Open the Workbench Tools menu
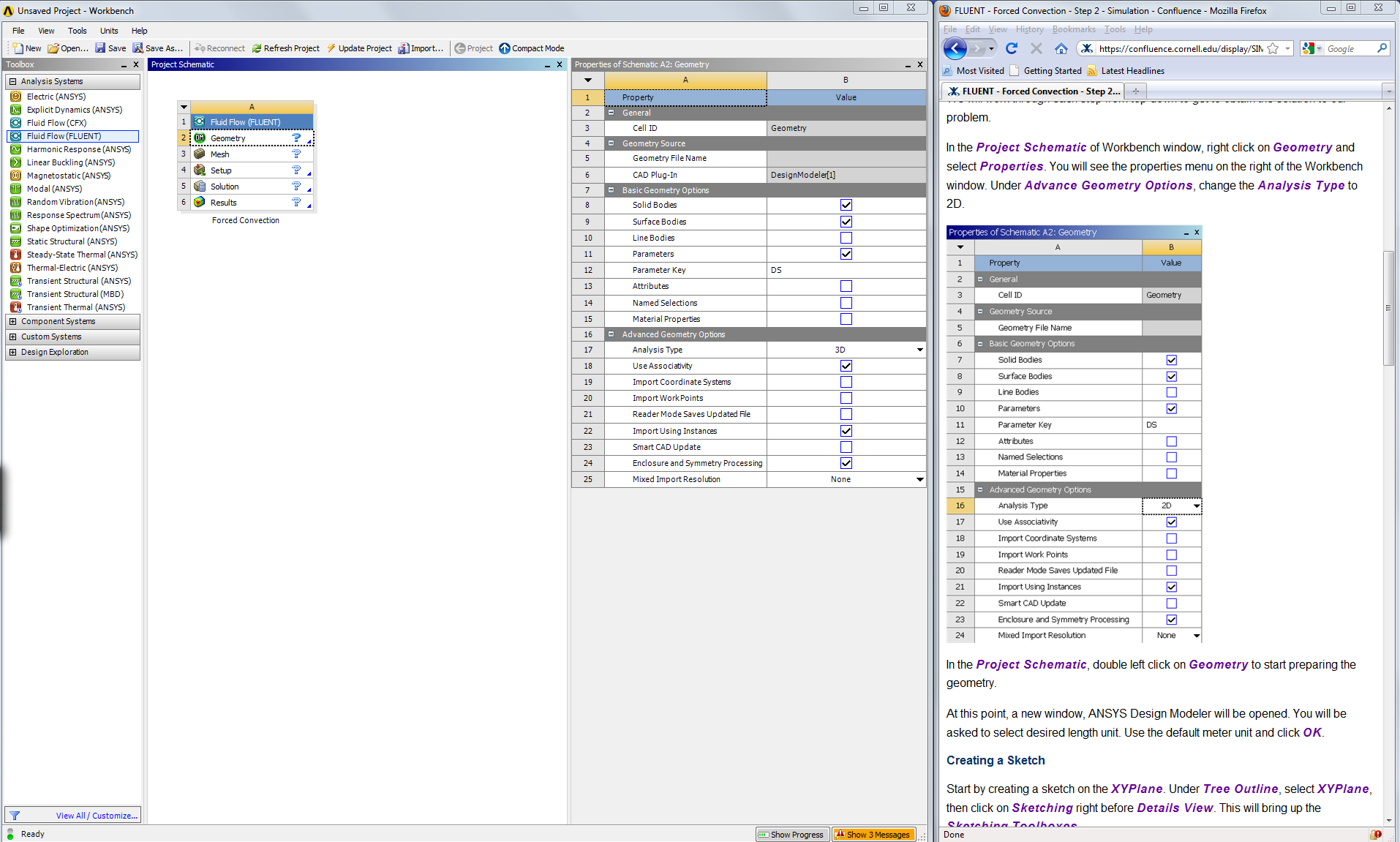The height and width of the screenshot is (842, 1400). [x=78, y=31]
